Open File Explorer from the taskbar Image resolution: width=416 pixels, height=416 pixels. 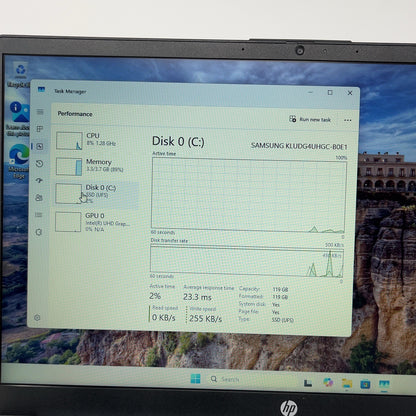347,383
